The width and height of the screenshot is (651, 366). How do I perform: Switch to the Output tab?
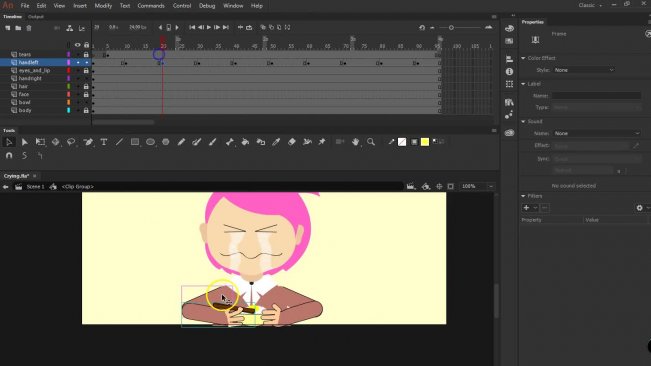click(36, 17)
